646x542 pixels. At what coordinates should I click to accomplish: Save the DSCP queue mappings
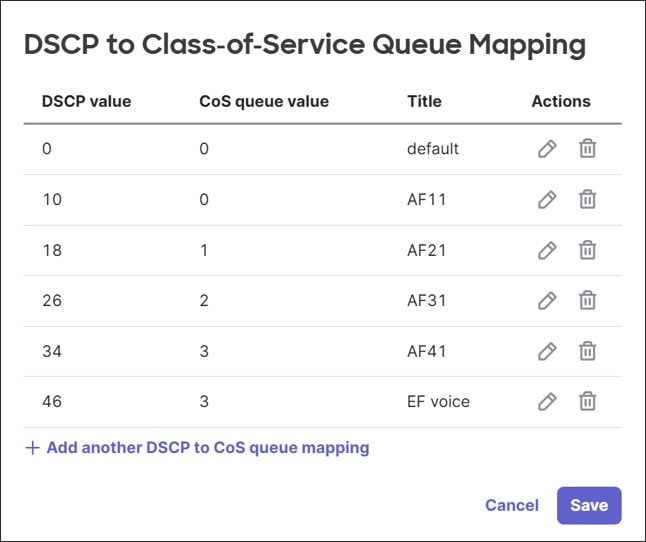pyautogui.click(x=589, y=506)
